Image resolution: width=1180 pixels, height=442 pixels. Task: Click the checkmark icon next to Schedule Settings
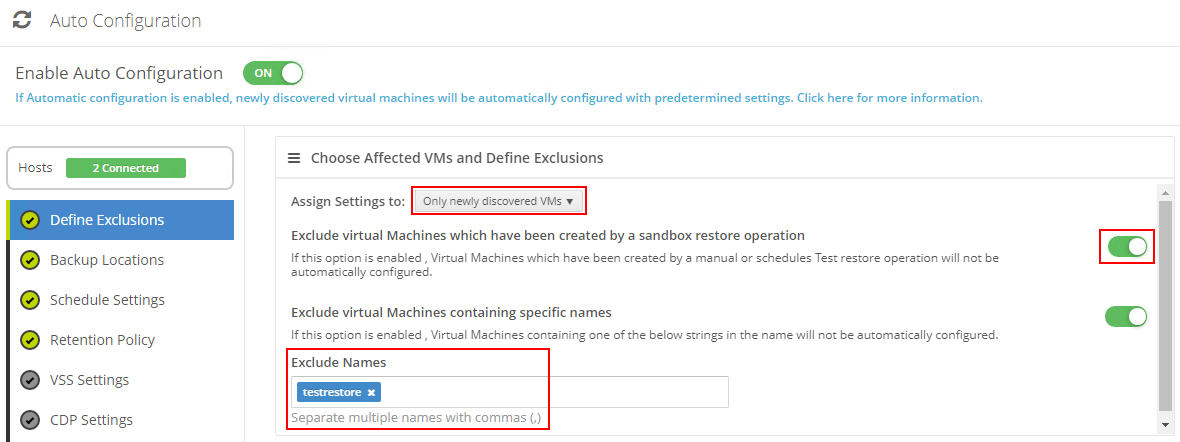click(x=30, y=300)
